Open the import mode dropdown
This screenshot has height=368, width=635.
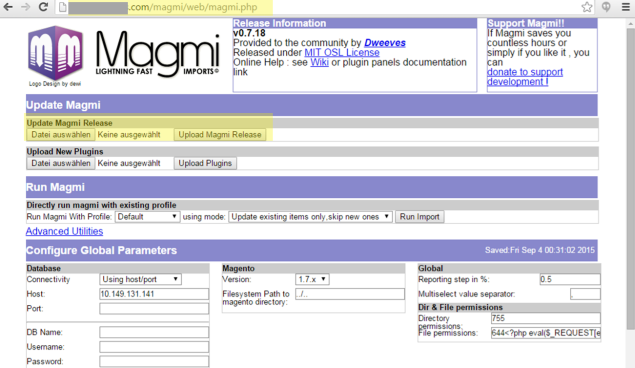point(310,217)
